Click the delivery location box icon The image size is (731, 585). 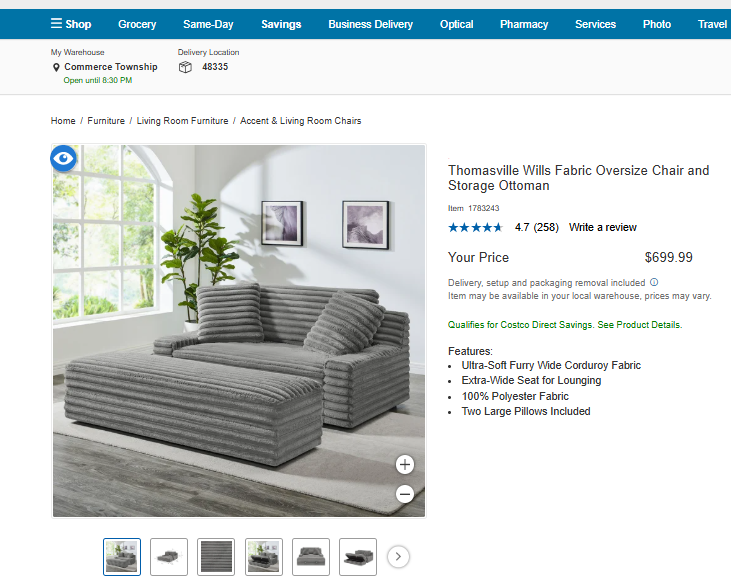(x=185, y=67)
